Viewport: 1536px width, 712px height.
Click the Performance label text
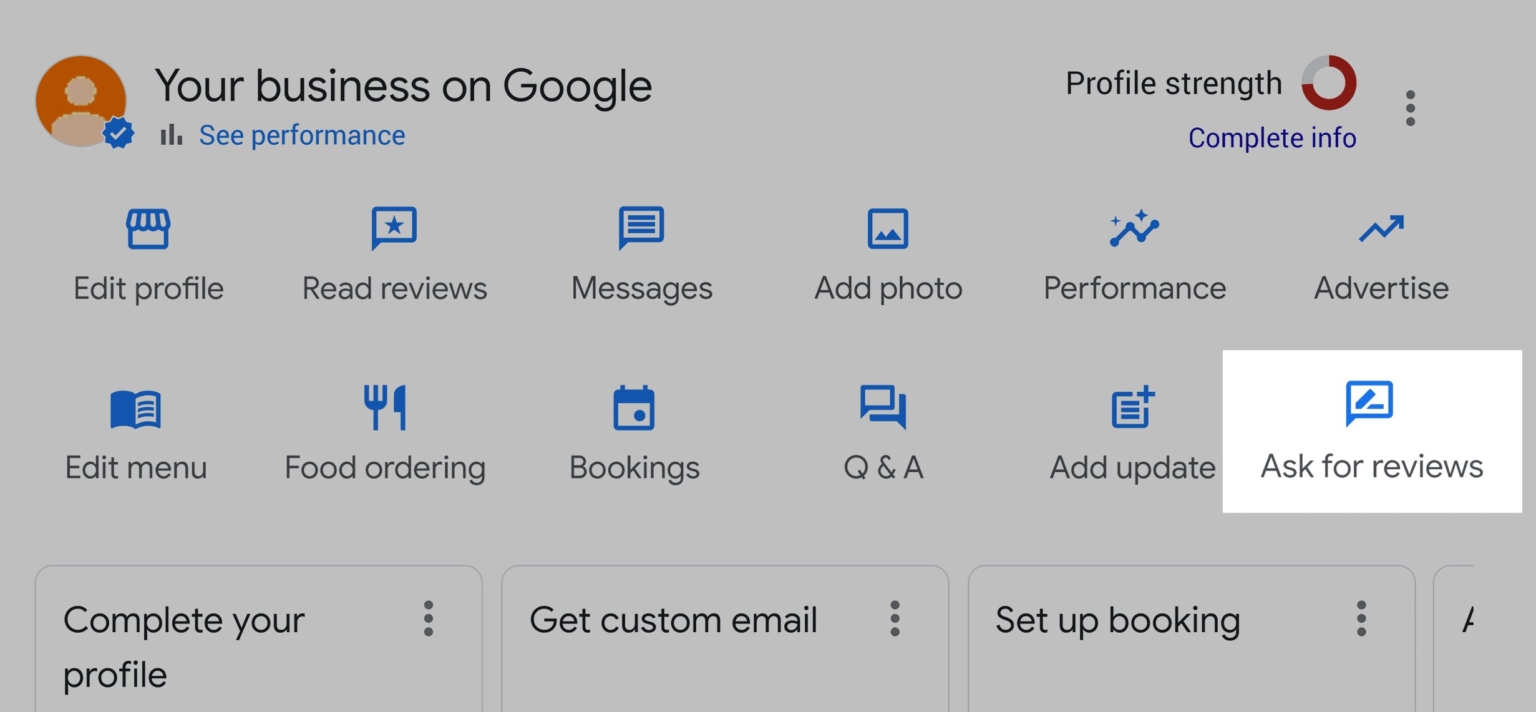1135,288
